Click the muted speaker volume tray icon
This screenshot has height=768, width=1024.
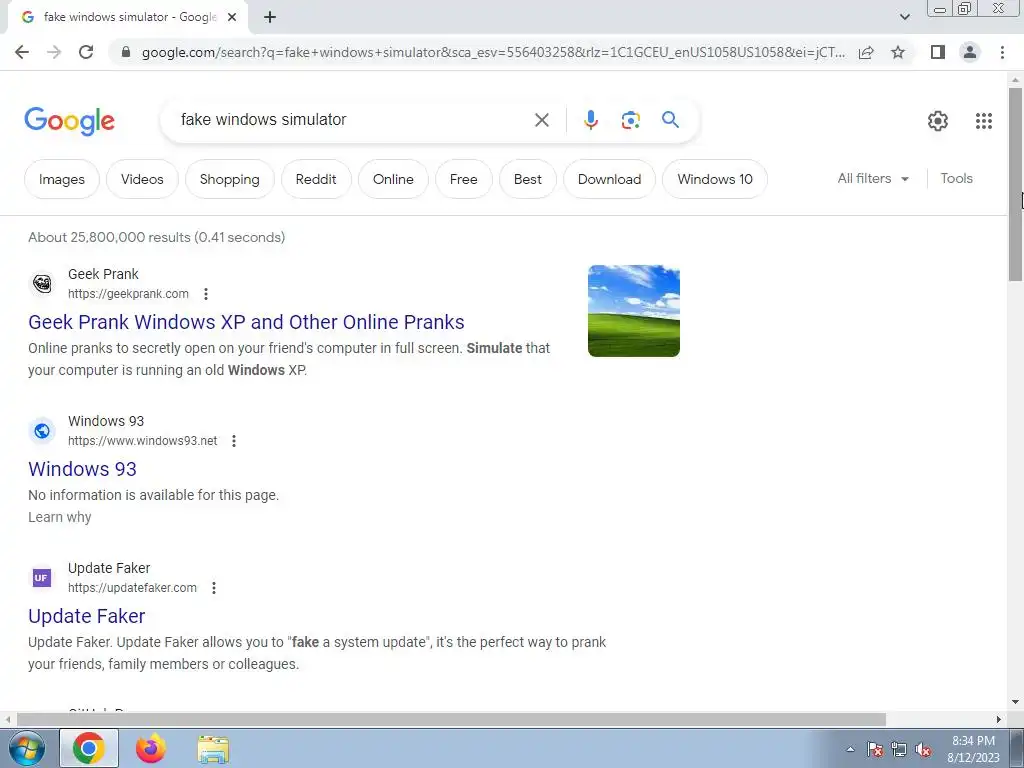[923, 750]
